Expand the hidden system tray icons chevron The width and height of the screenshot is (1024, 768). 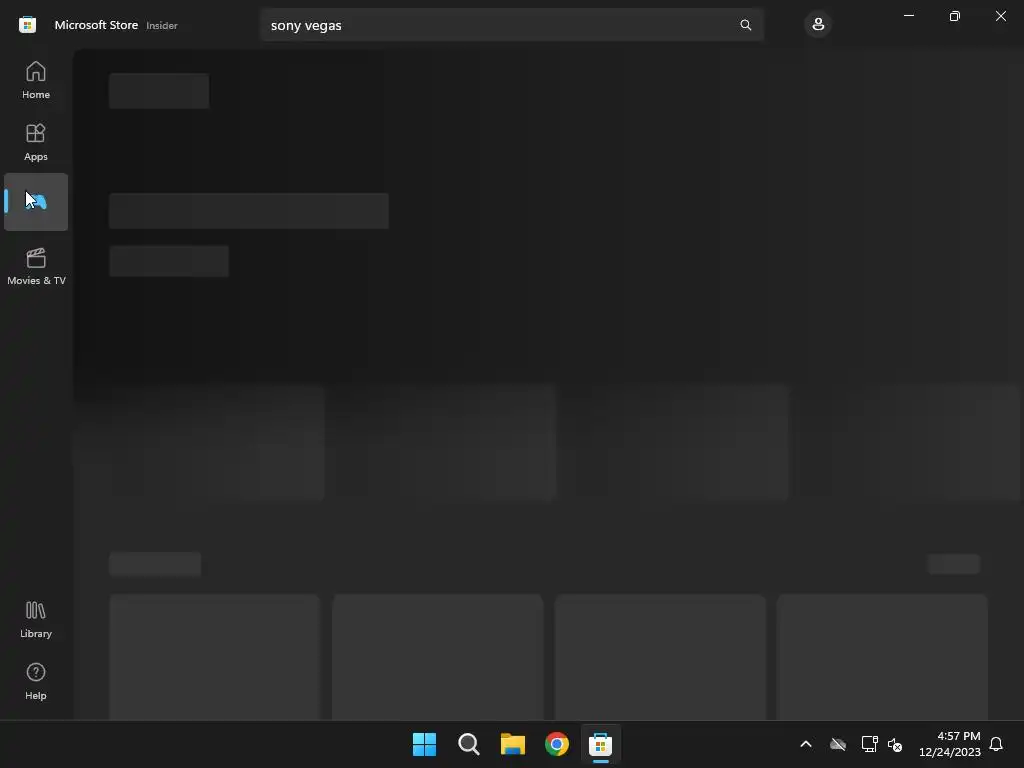806,744
